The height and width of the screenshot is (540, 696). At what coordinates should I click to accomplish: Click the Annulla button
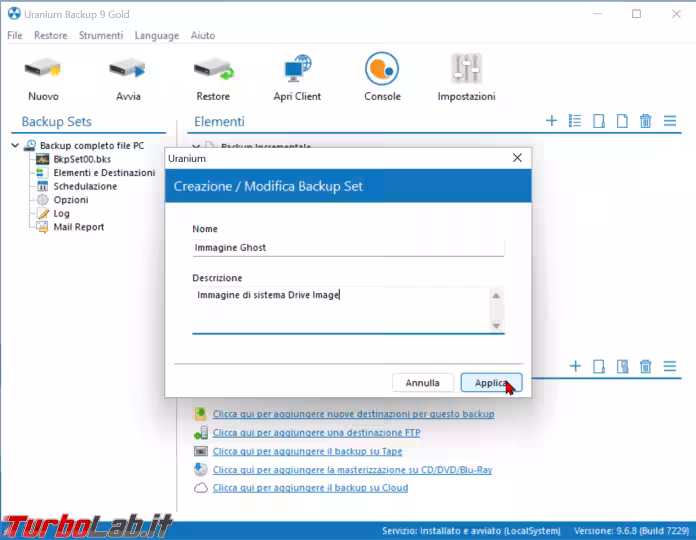click(x=423, y=382)
